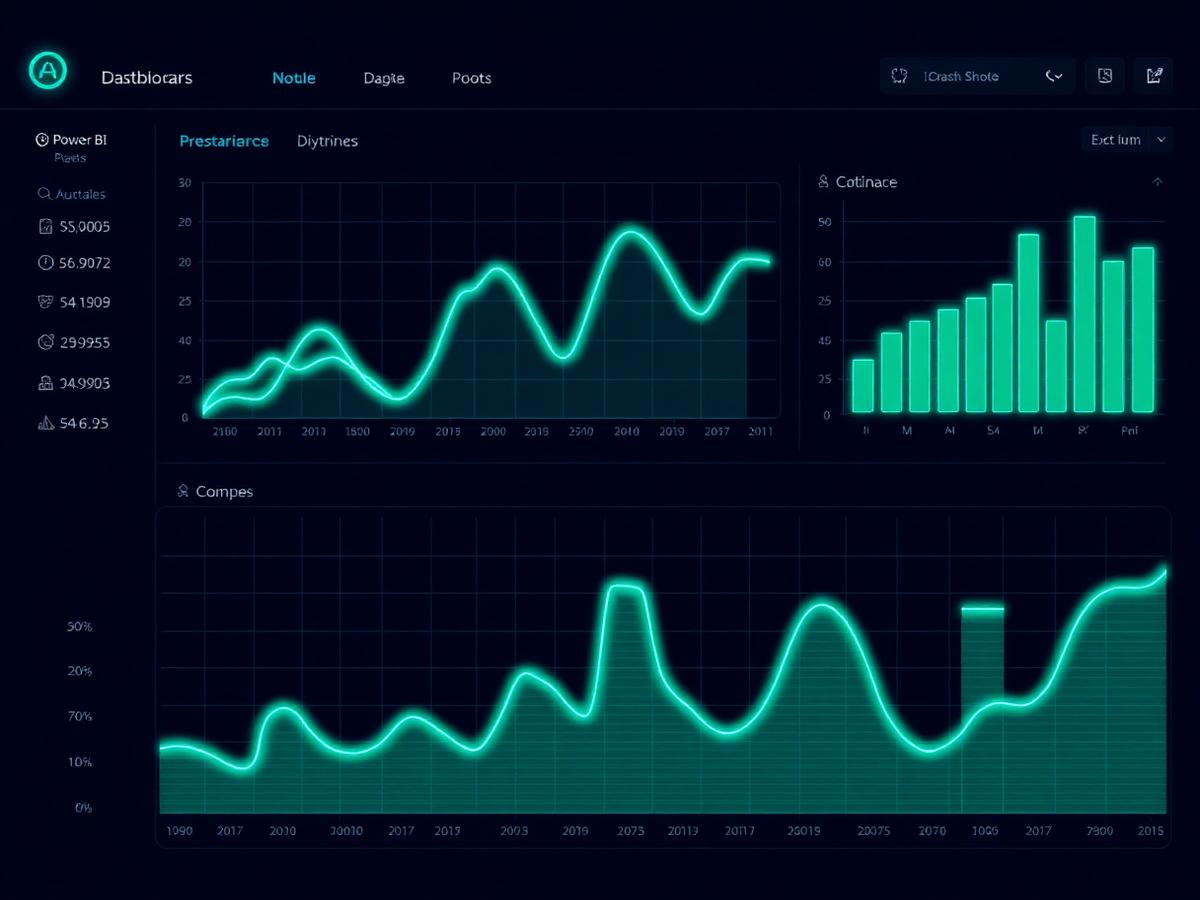Click the person icon beside Compes
1200x900 pixels.
click(x=183, y=491)
